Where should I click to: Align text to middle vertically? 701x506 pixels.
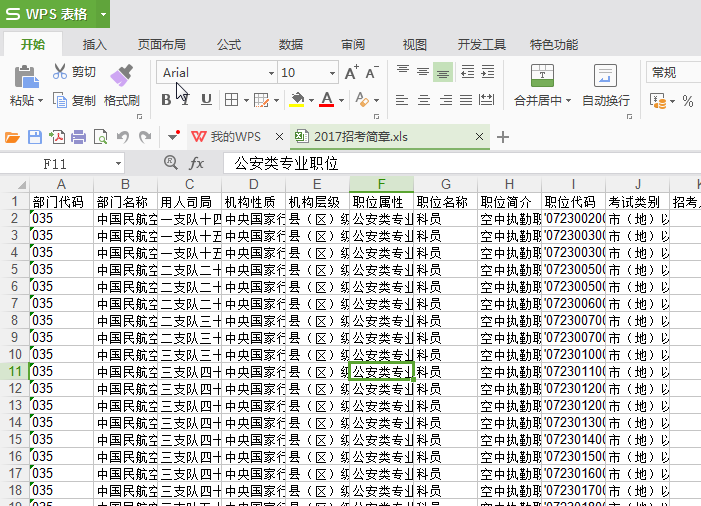[x=423, y=72]
